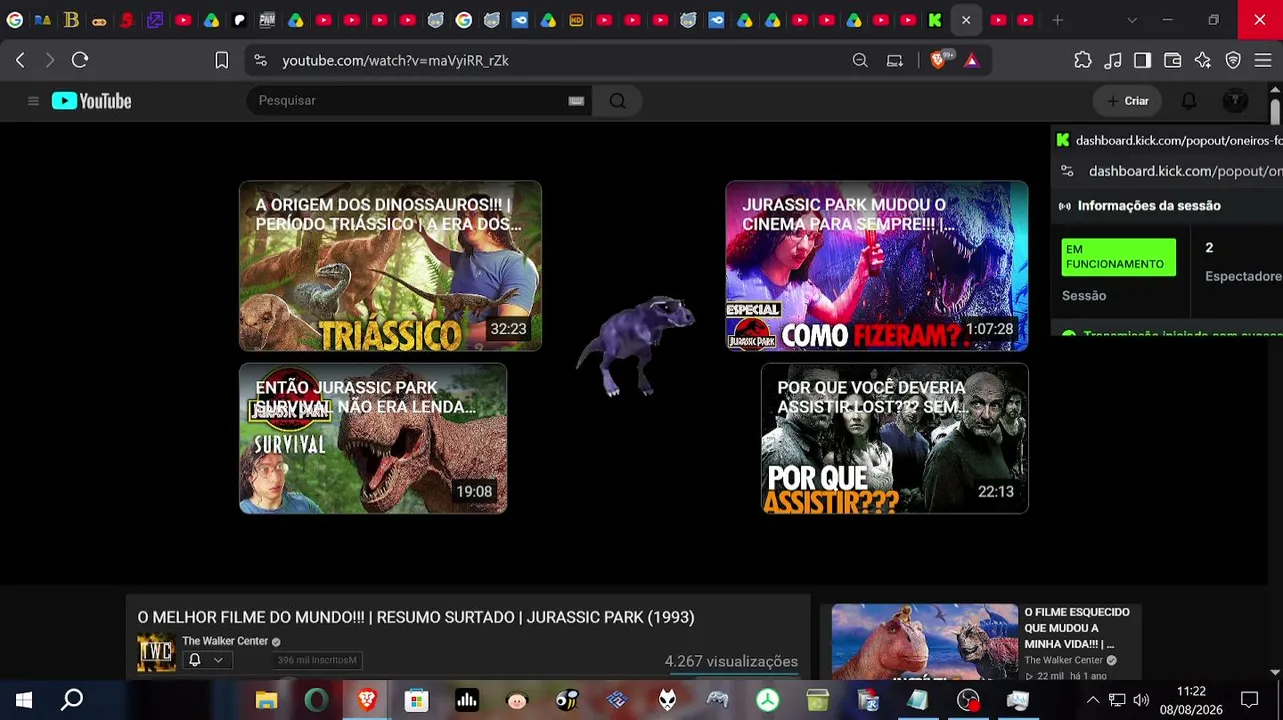Expand the tab search dropdown arrow
Screen dimensions: 1283x720
(x=1132, y=20)
